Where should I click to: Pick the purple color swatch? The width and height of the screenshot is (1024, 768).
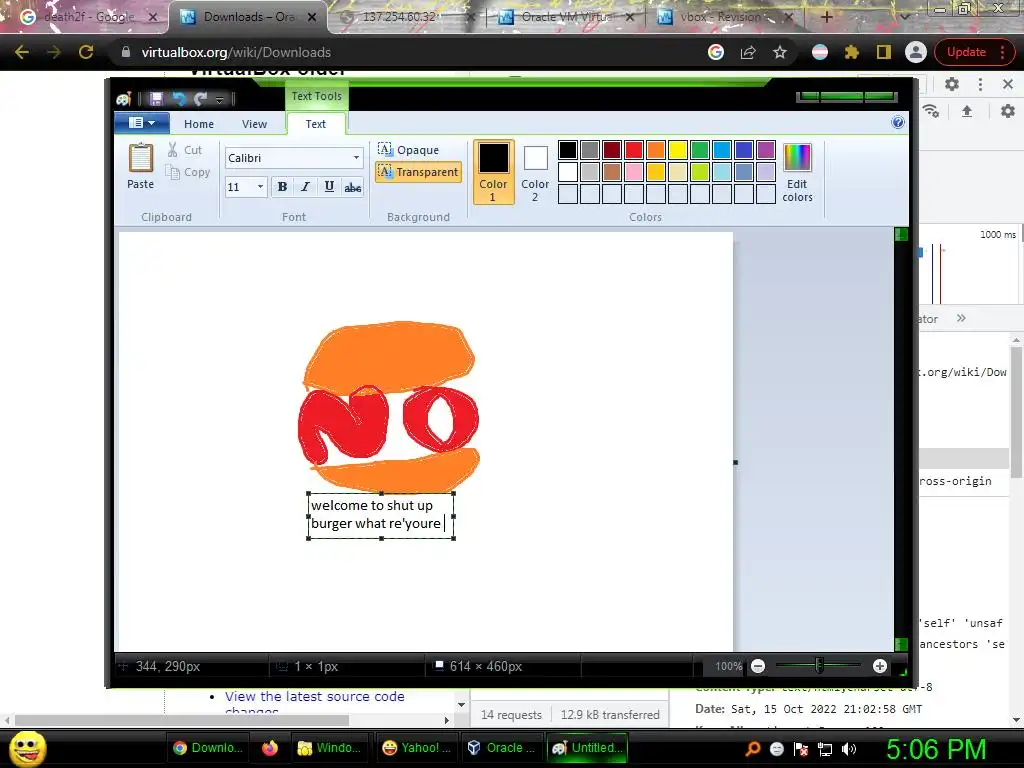(x=765, y=150)
